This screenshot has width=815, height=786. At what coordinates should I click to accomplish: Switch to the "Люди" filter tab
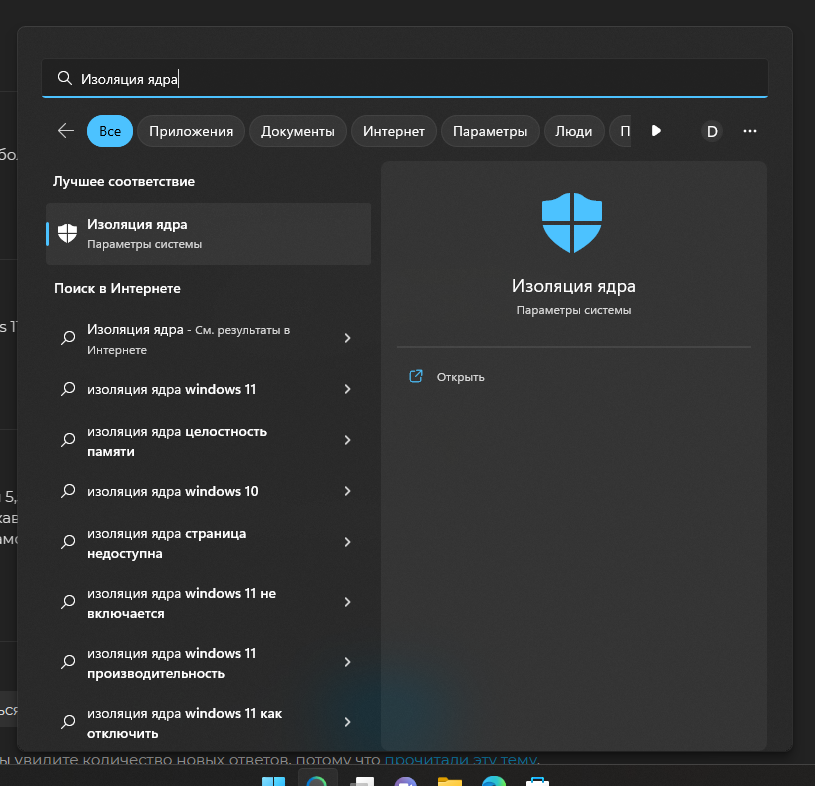pyautogui.click(x=573, y=131)
